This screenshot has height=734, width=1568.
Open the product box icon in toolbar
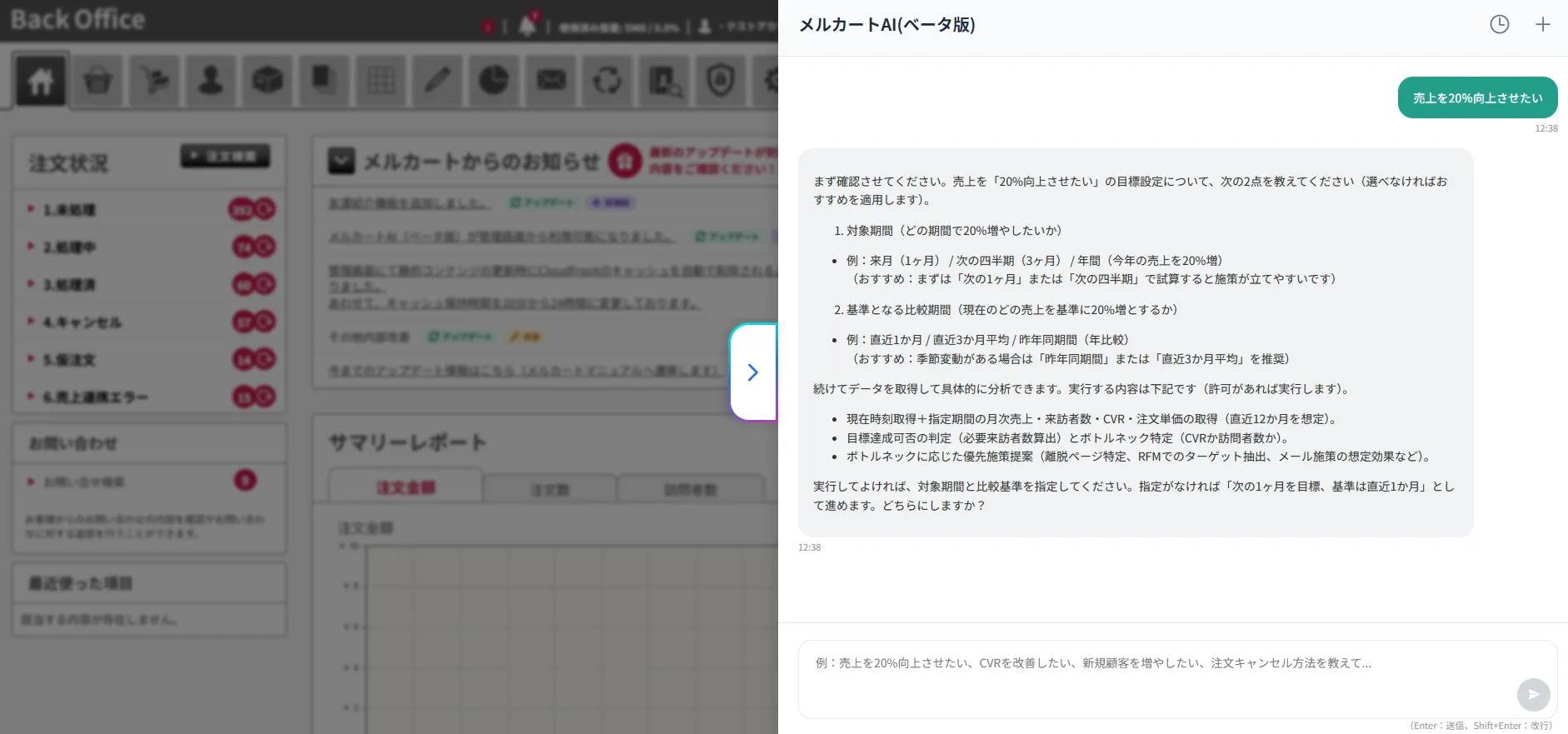click(267, 81)
